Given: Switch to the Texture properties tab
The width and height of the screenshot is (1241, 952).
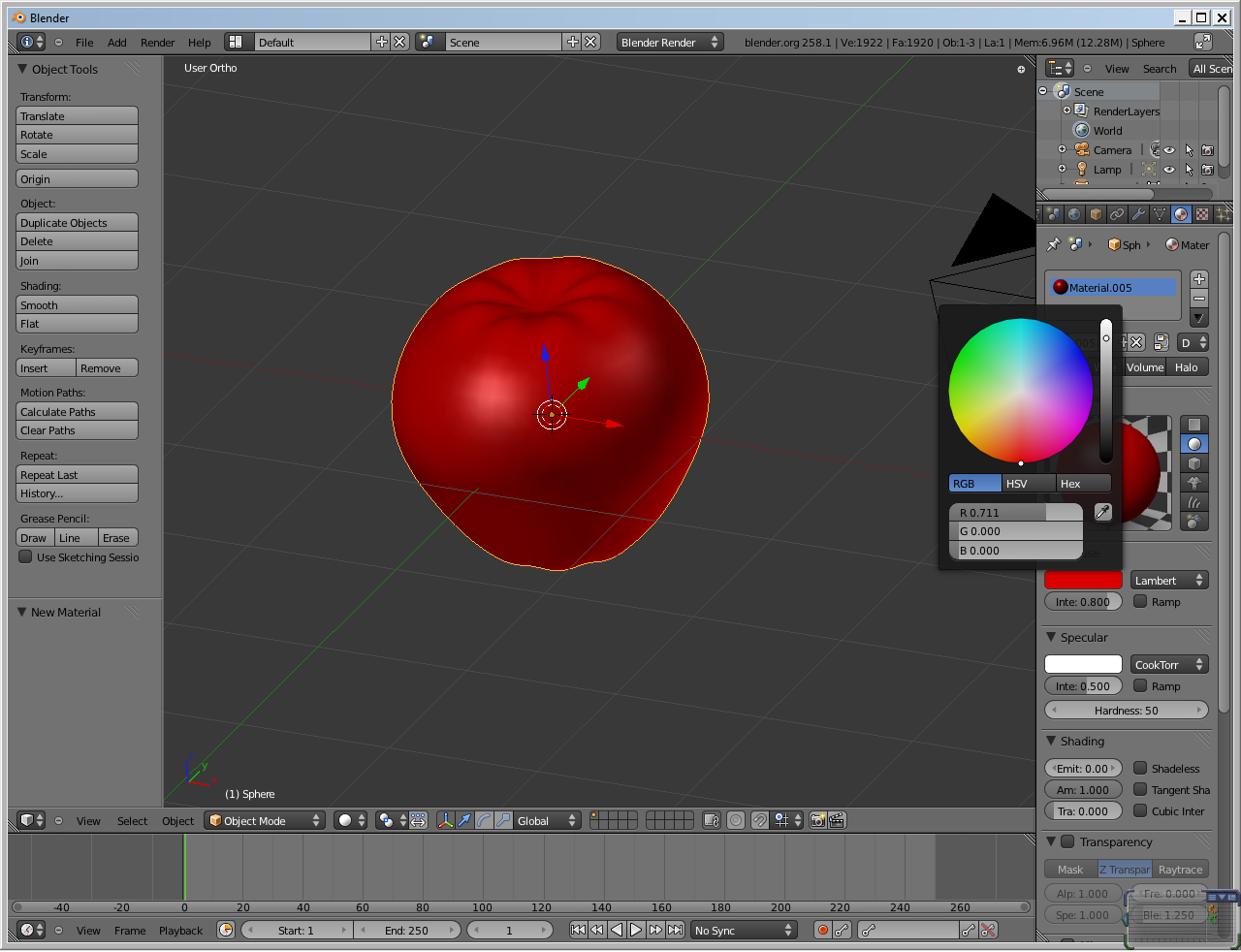Looking at the screenshot, I should [x=1202, y=213].
